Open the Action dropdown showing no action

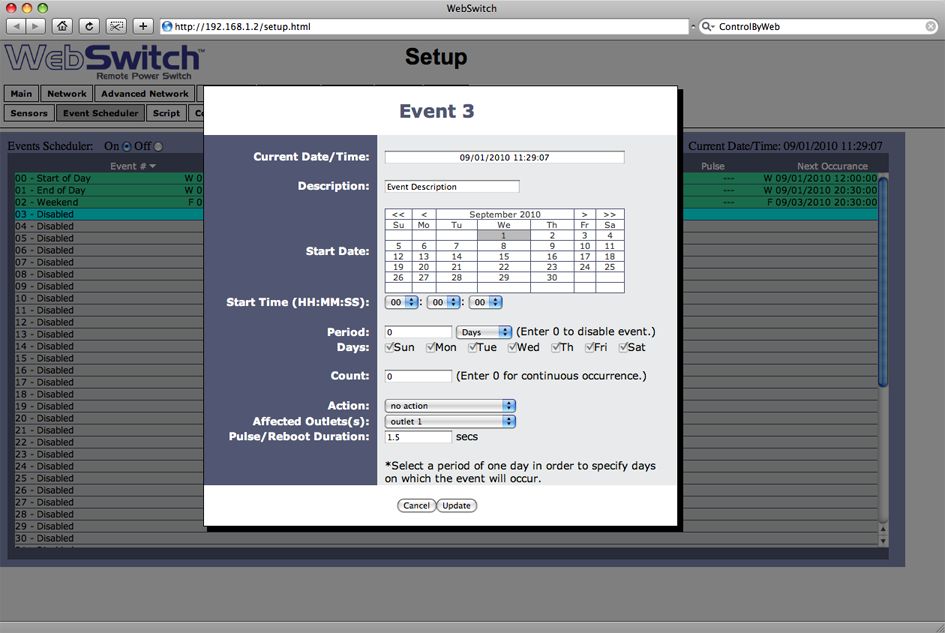pos(450,406)
